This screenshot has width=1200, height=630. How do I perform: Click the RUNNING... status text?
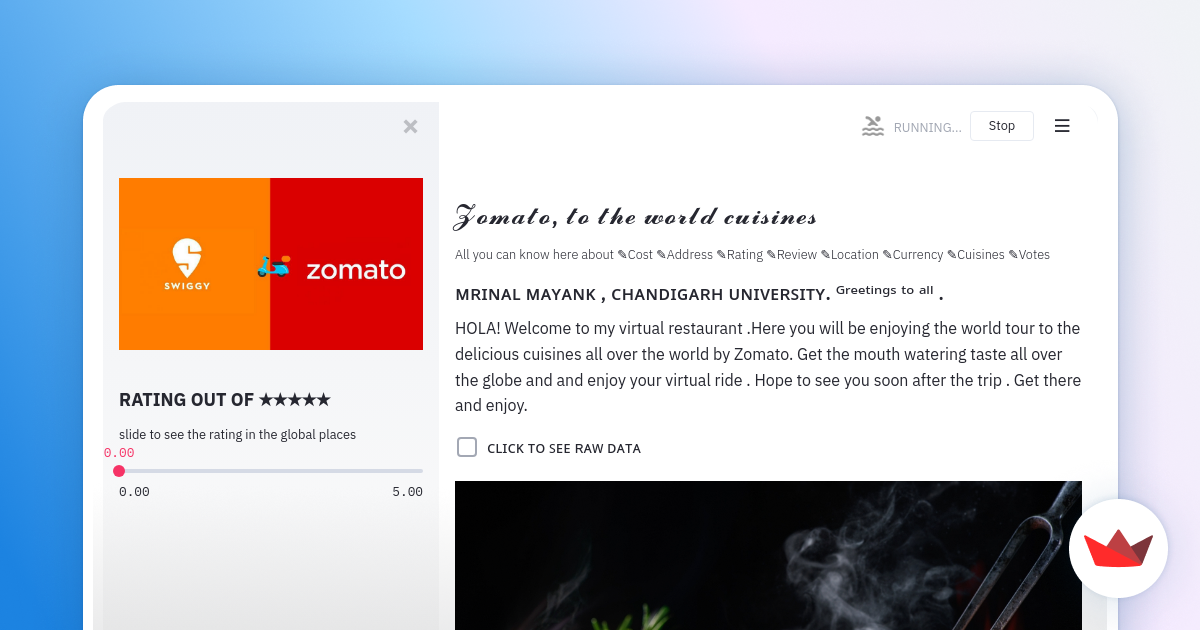(x=927, y=126)
